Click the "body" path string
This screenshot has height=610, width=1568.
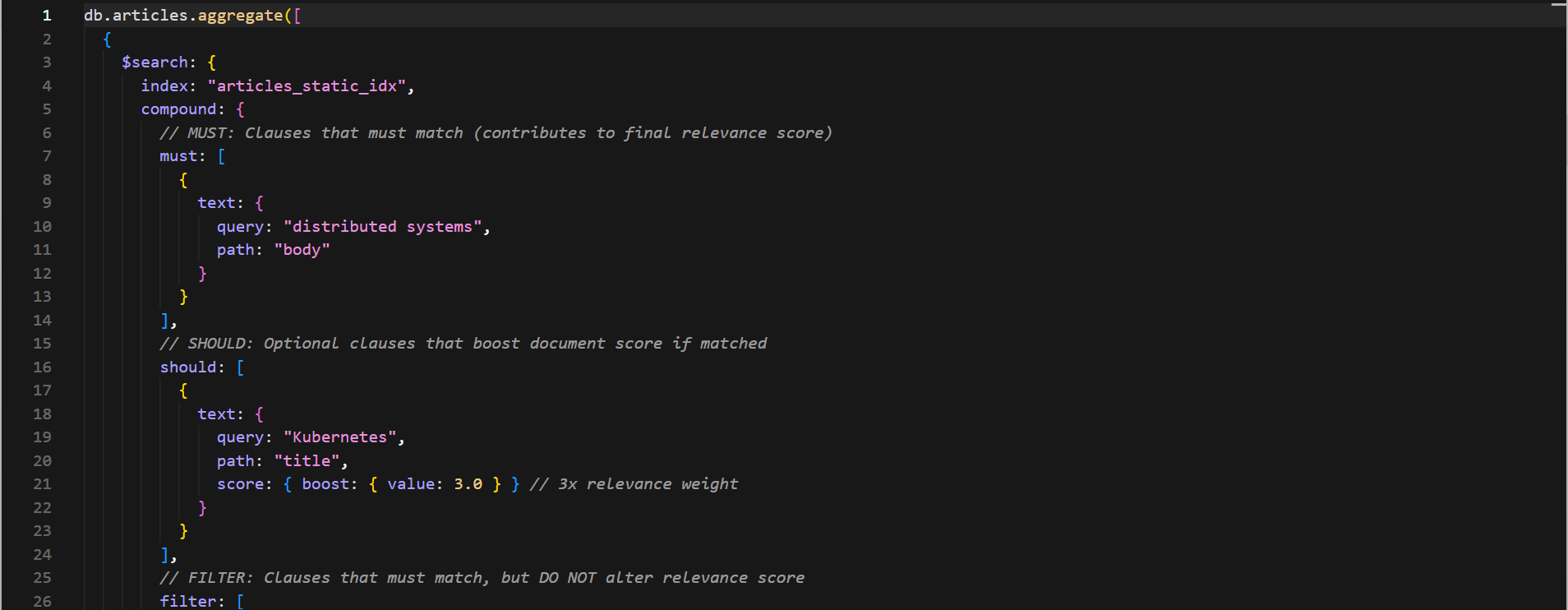pyautogui.click(x=302, y=250)
